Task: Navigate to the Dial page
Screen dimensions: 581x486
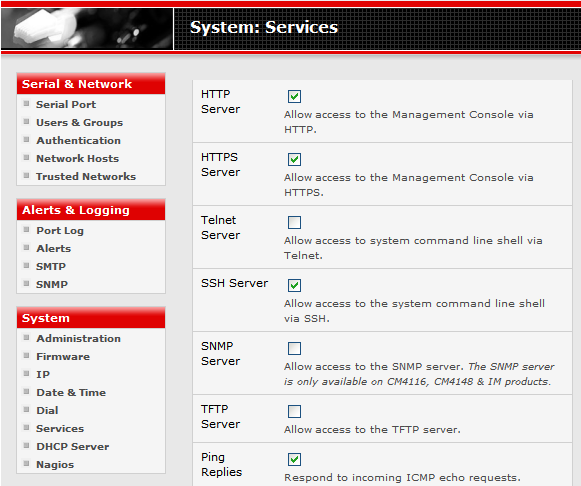Action: pyautogui.click(x=47, y=410)
